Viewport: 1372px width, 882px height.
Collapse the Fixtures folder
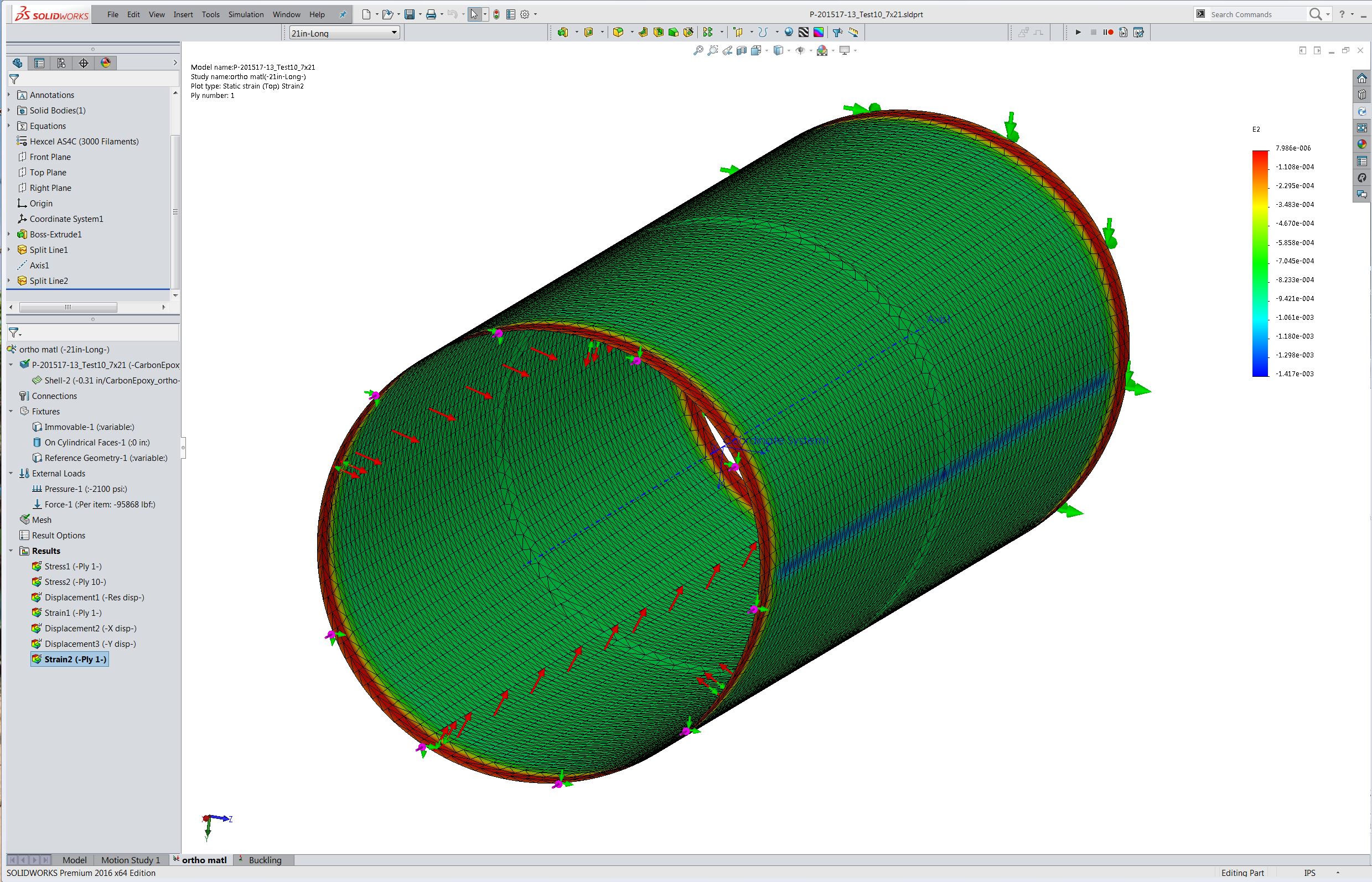(x=11, y=411)
